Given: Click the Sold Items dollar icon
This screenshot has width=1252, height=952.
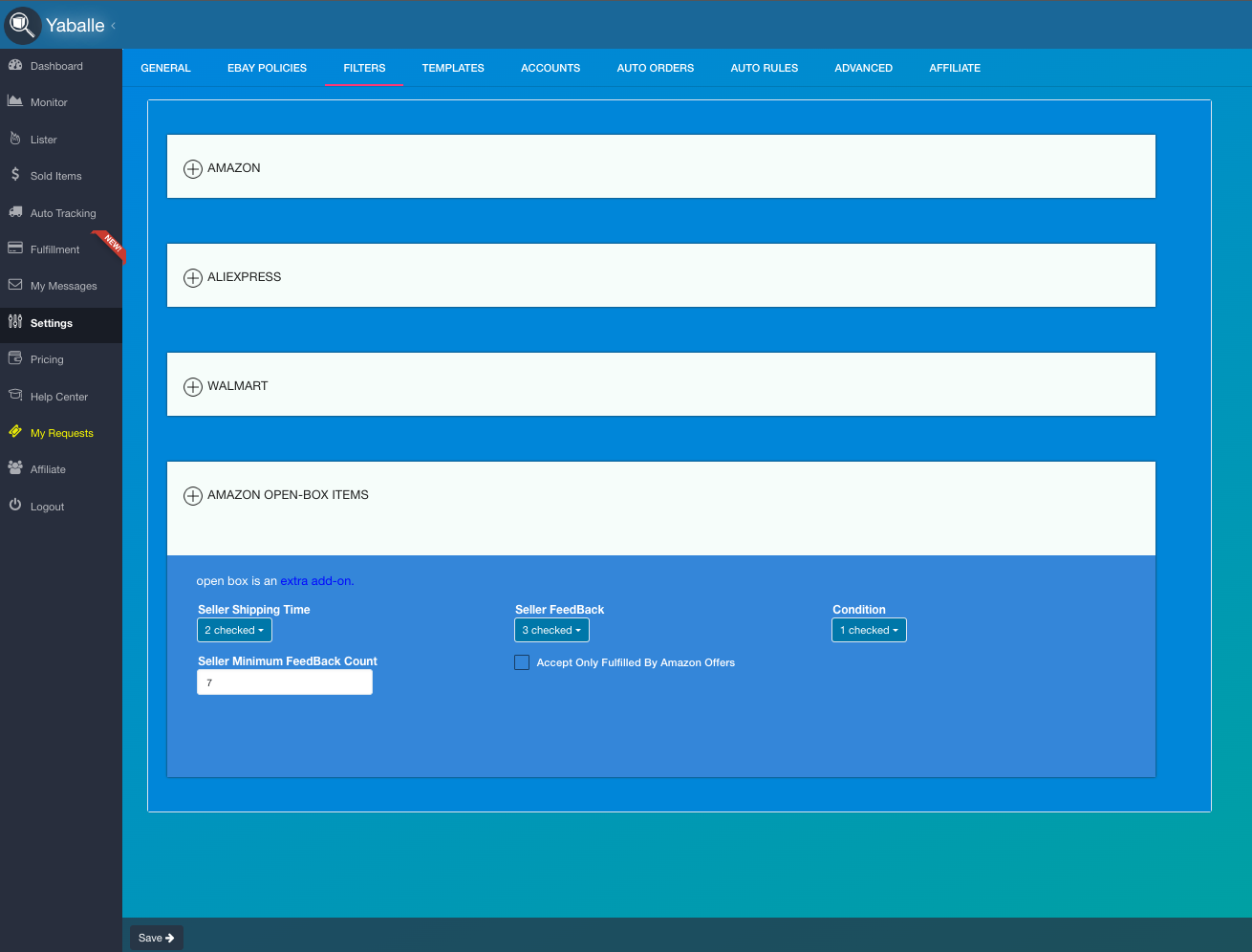Looking at the screenshot, I should pyautogui.click(x=15, y=175).
